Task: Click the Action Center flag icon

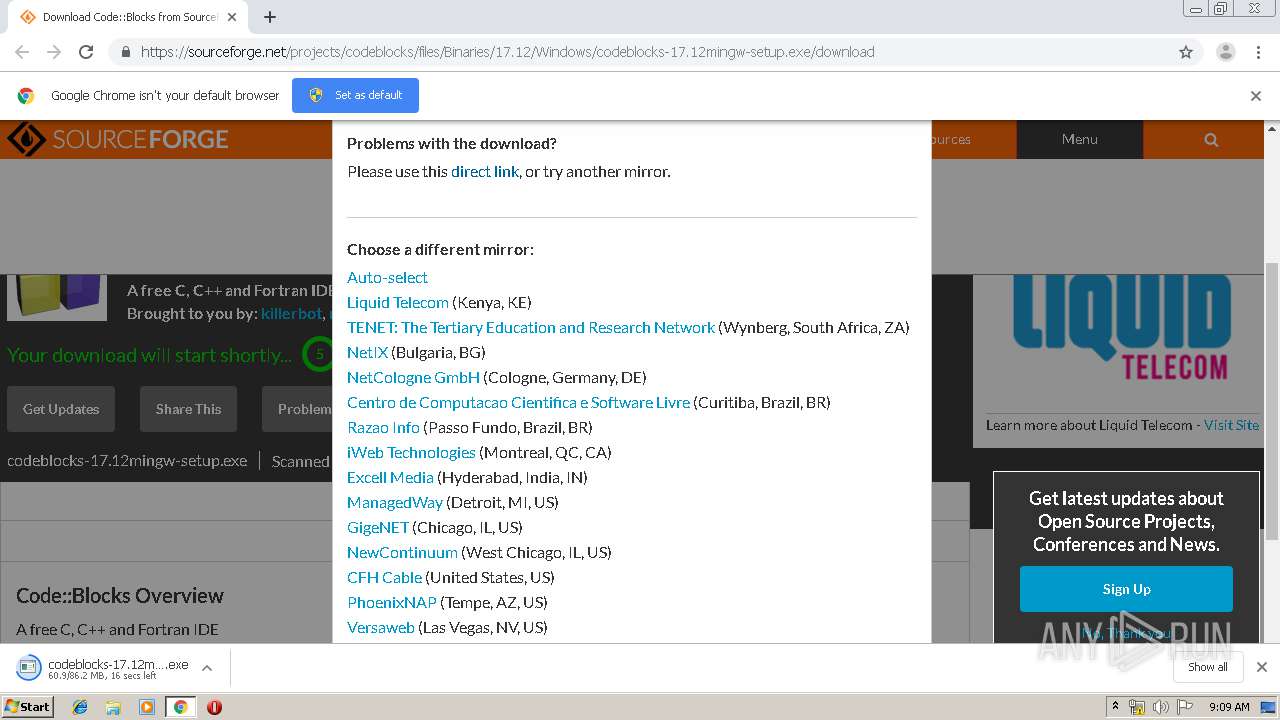Action: [x=1185, y=707]
